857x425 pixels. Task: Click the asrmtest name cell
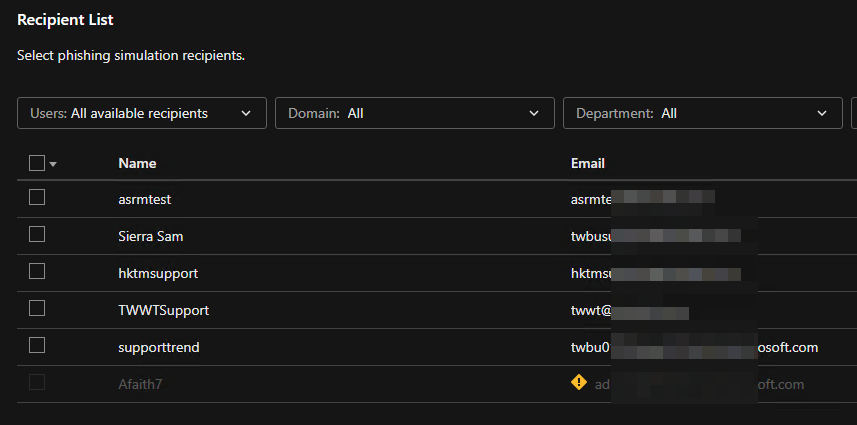145,199
